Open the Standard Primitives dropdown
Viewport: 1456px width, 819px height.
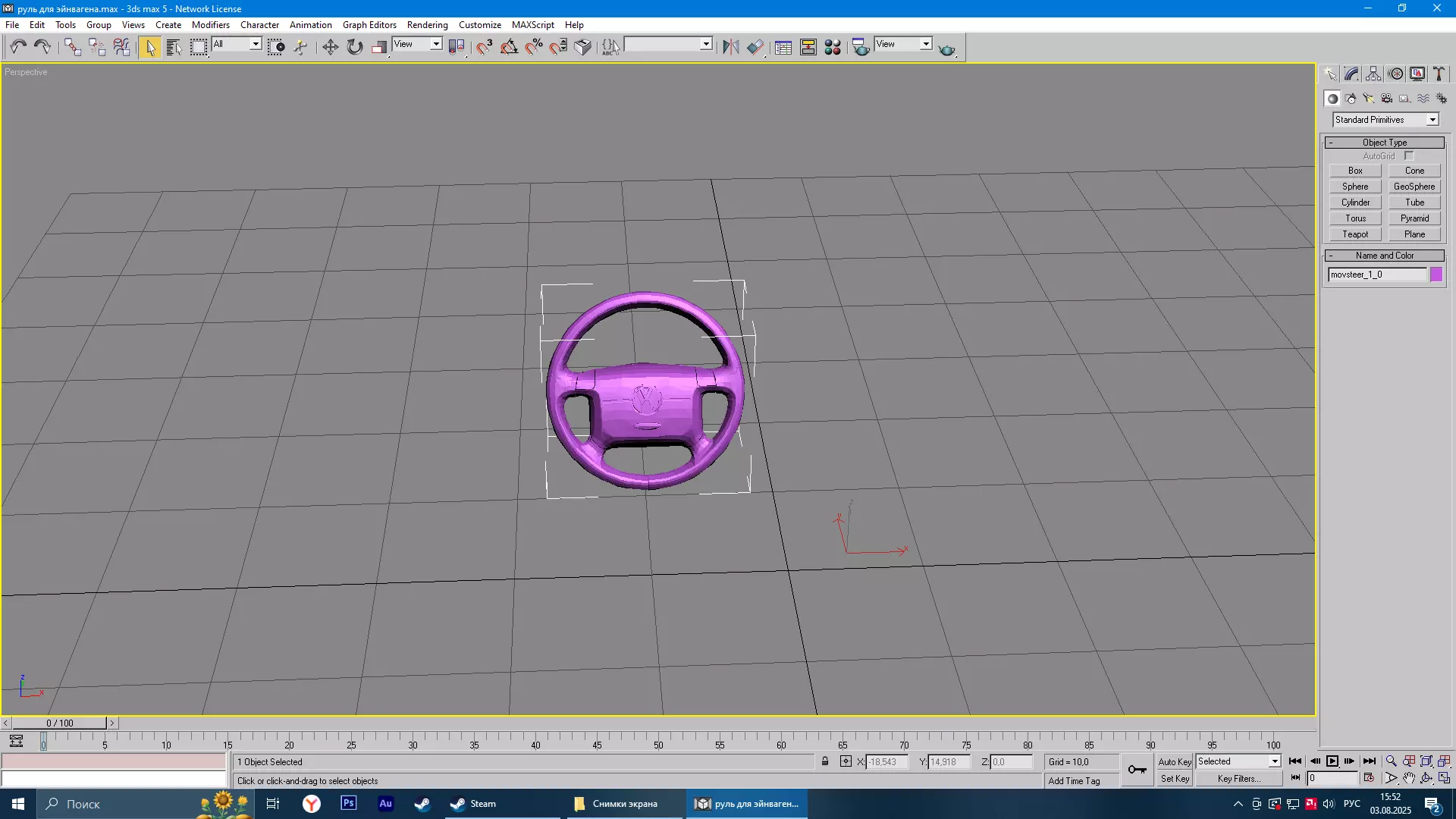(x=1385, y=120)
